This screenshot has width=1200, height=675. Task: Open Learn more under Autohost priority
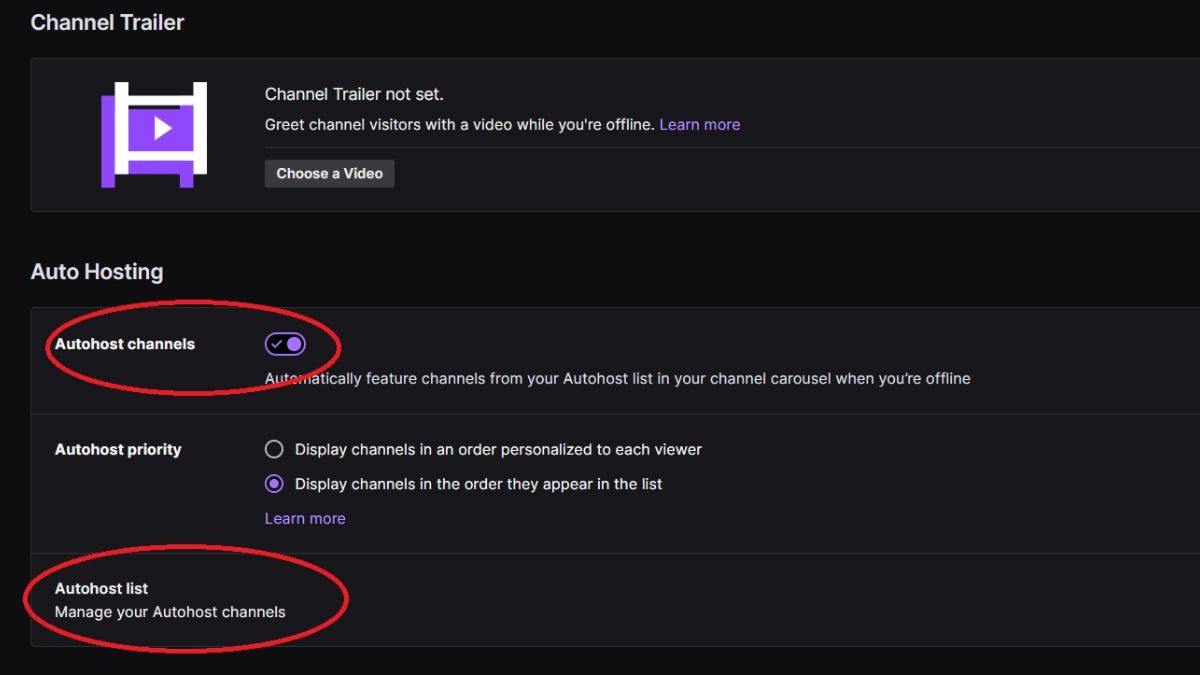(x=305, y=518)
